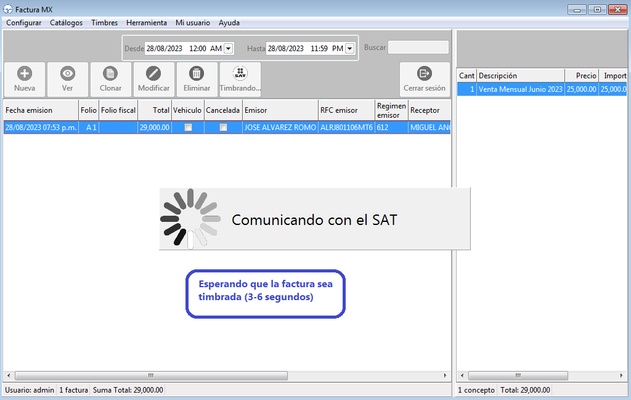Click the Vehiculo column header
Viewport: 631px width, 400px height.
tap(187, 110)
